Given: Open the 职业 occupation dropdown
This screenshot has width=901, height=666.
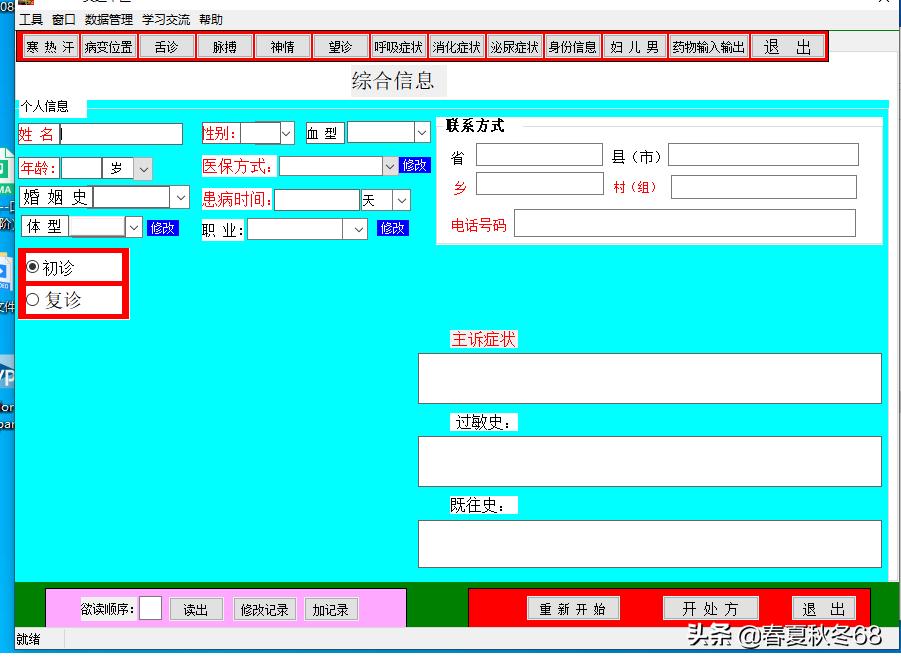Looking at the screenshot, I should (x=357, y=229).
